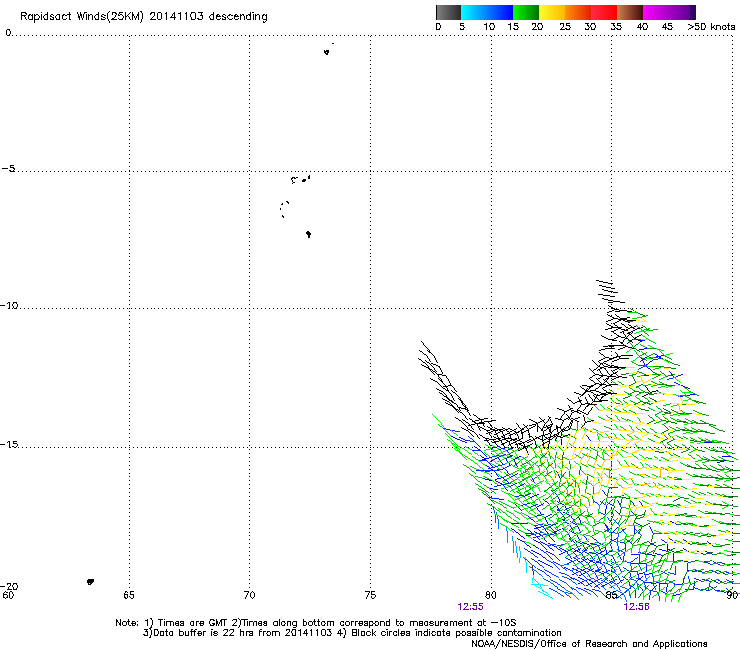
Task: Click the '>50 knots' legend label
Action: click(x=711, y=27)
